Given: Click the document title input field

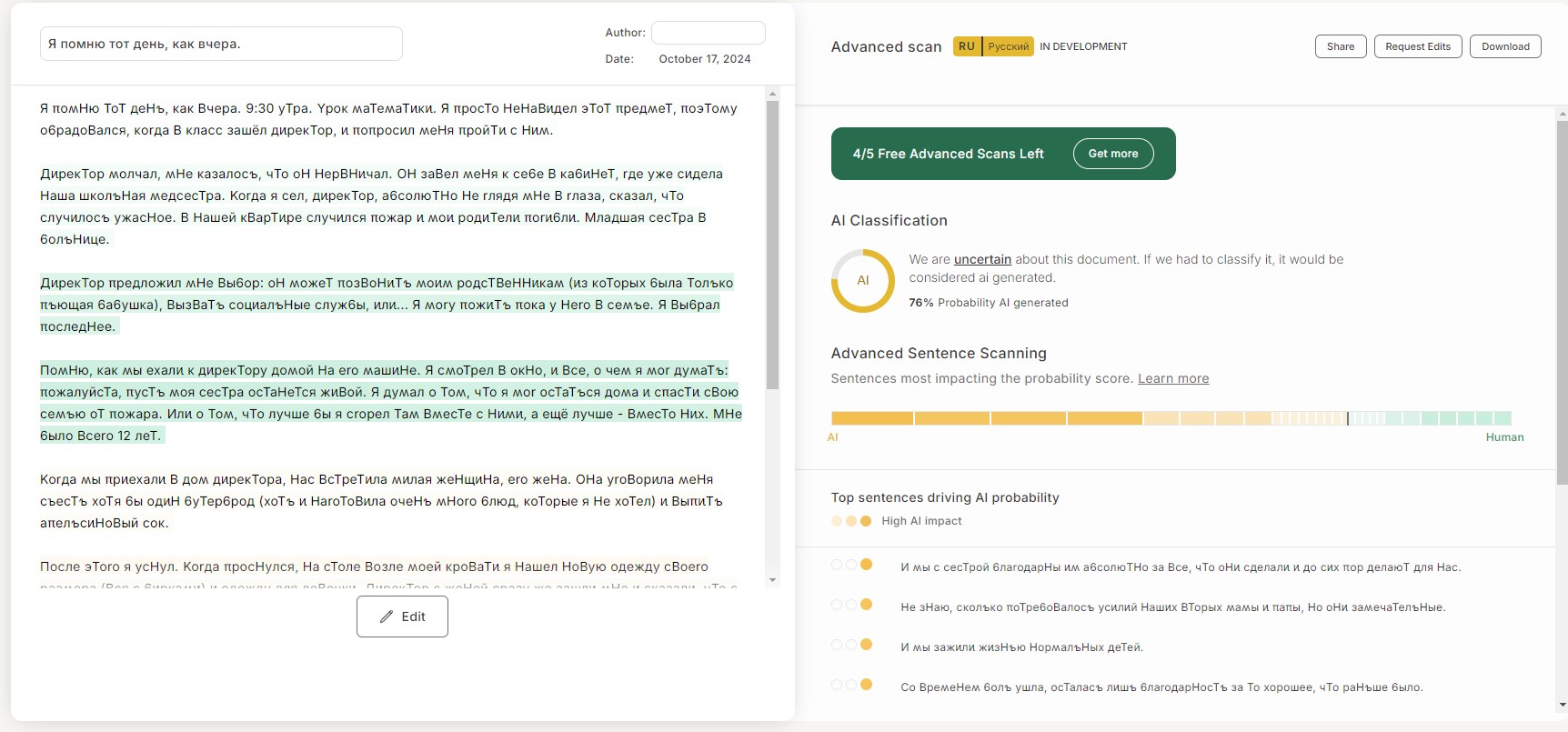Looking at the screenshot, I should 221,44.
